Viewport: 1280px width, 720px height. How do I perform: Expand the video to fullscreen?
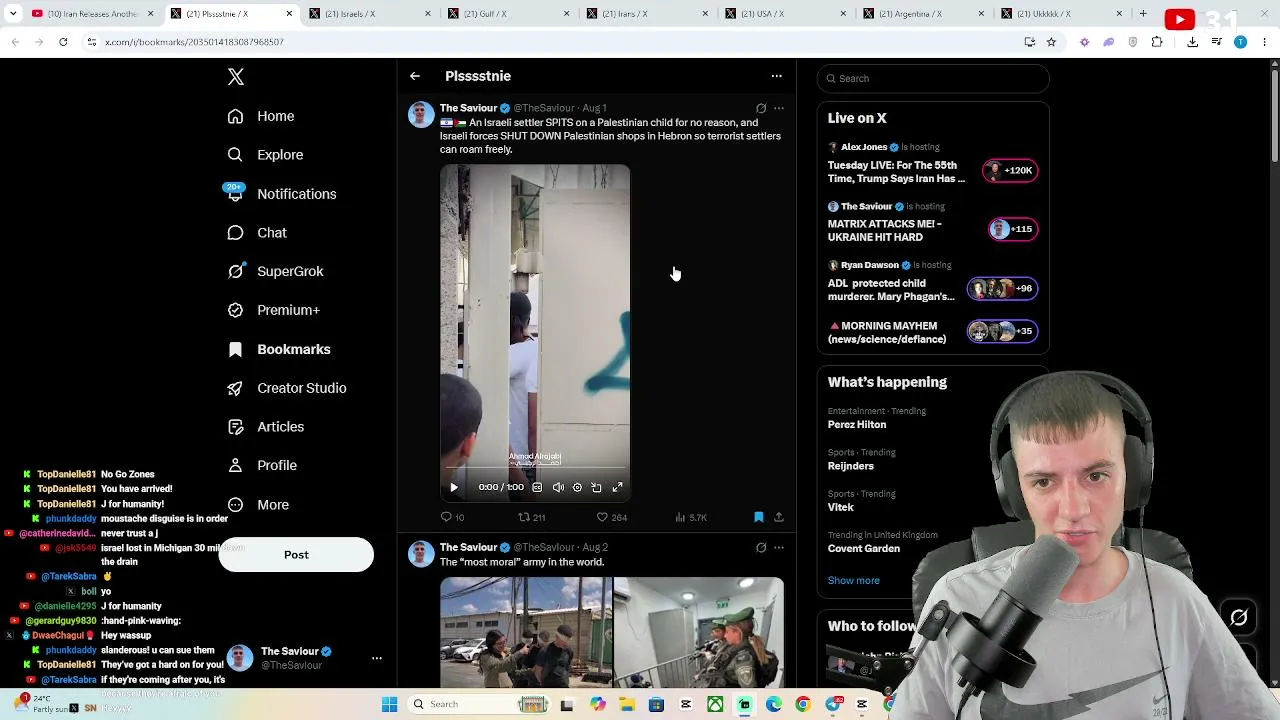617,487
